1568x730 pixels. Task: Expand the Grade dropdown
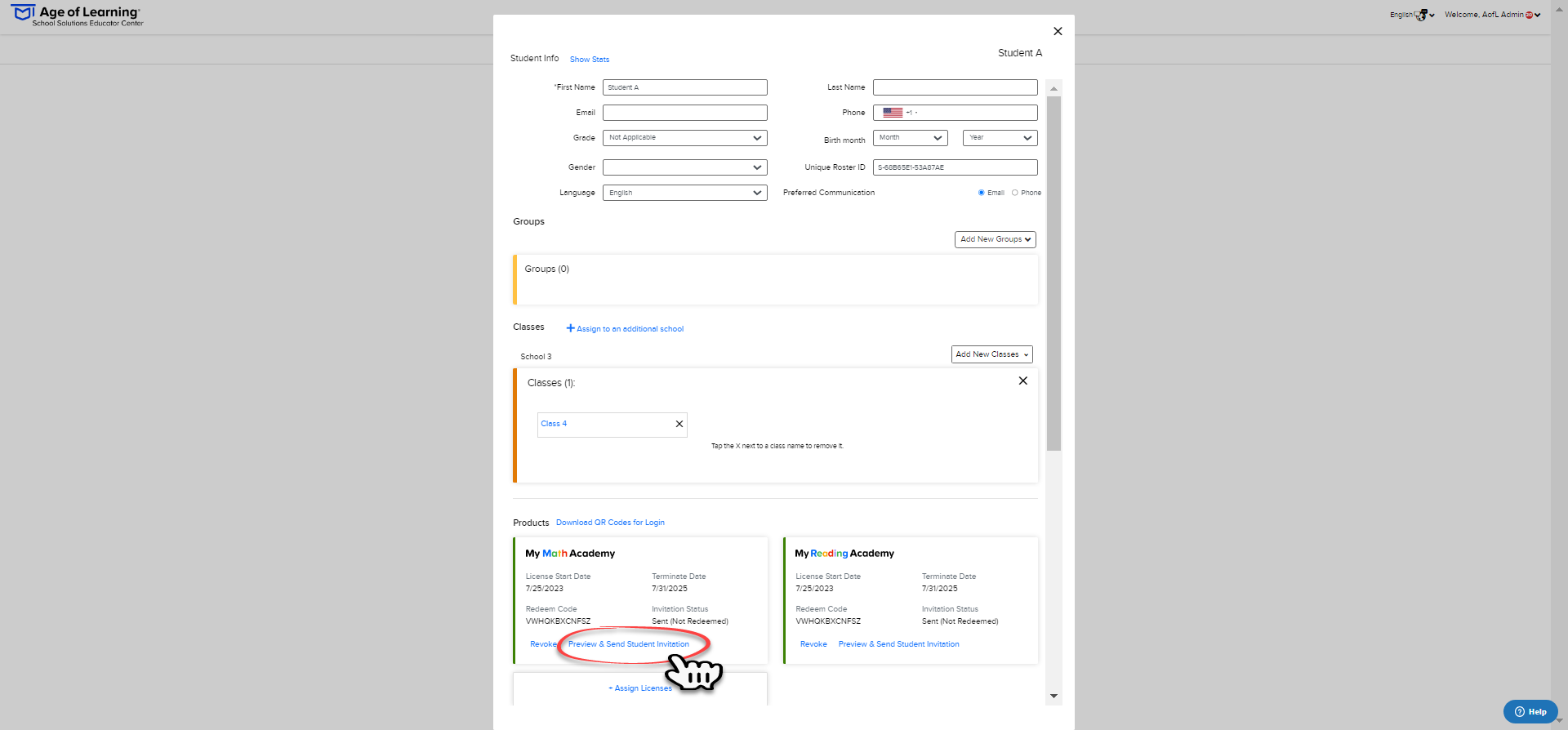(x=685, y=138)
